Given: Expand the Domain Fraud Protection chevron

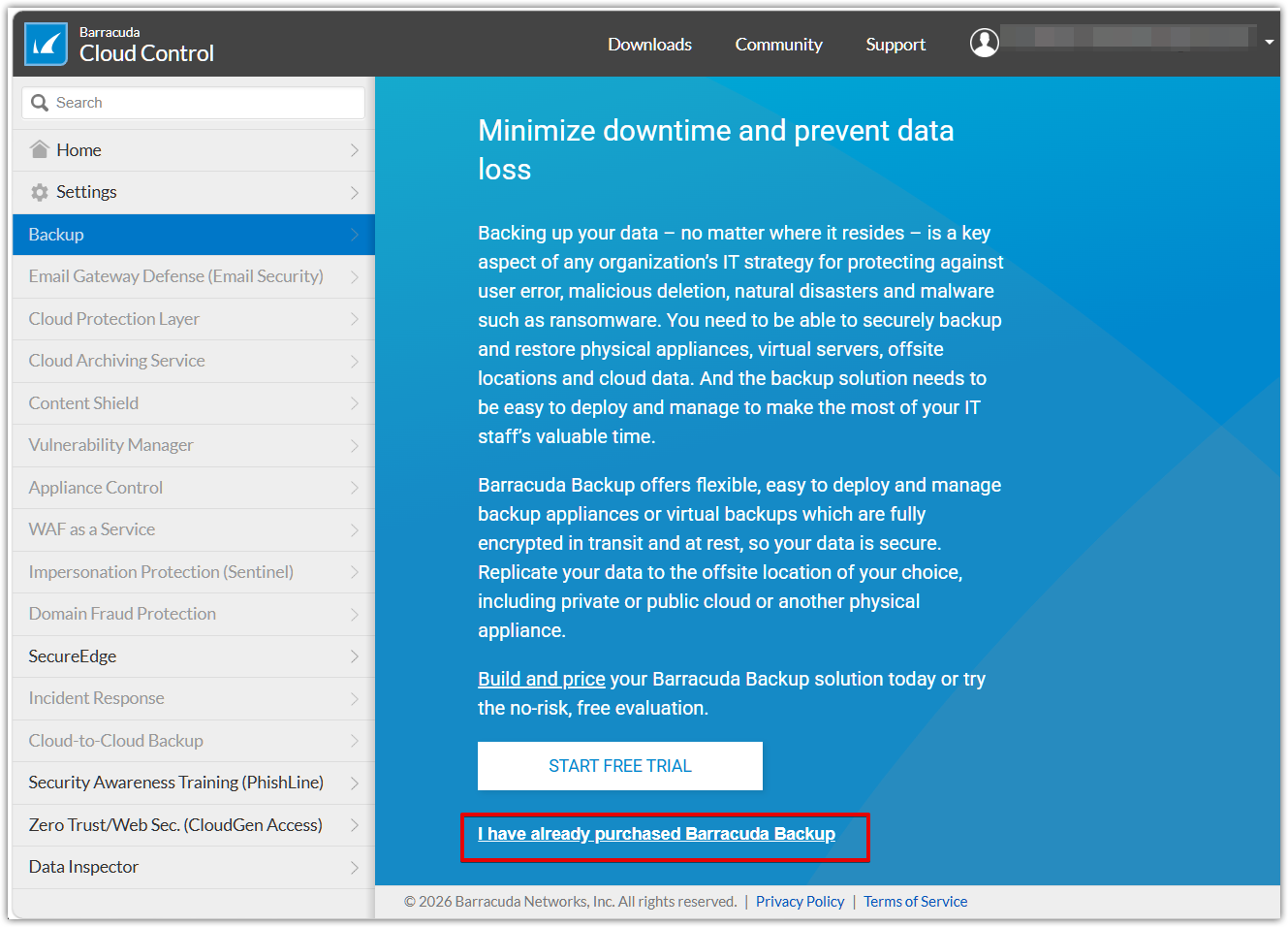Looking at the screenshot, I should pos(355,614).
